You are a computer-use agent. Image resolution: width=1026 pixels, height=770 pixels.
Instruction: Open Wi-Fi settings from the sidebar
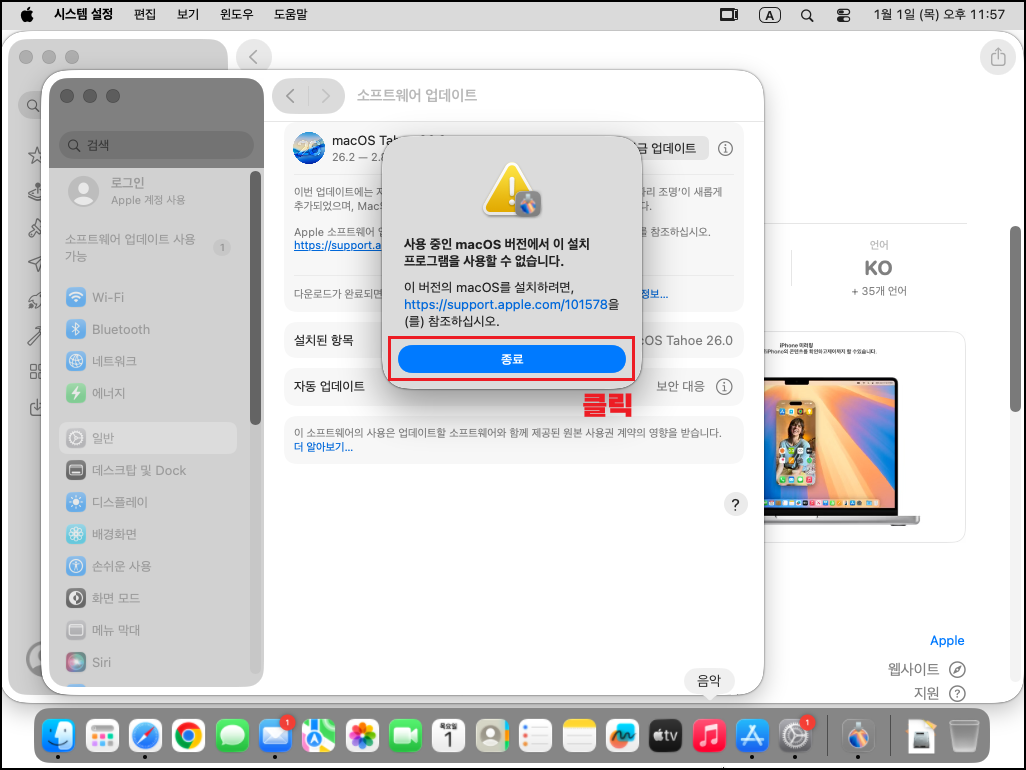tap(148, 297)
